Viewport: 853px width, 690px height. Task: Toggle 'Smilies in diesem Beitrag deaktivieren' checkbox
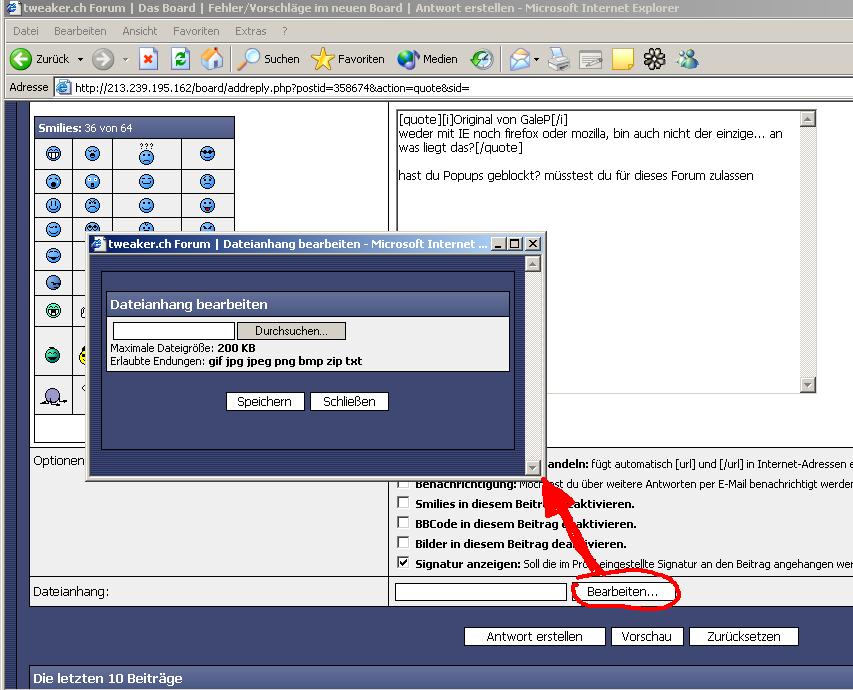[x=403, y=503]
